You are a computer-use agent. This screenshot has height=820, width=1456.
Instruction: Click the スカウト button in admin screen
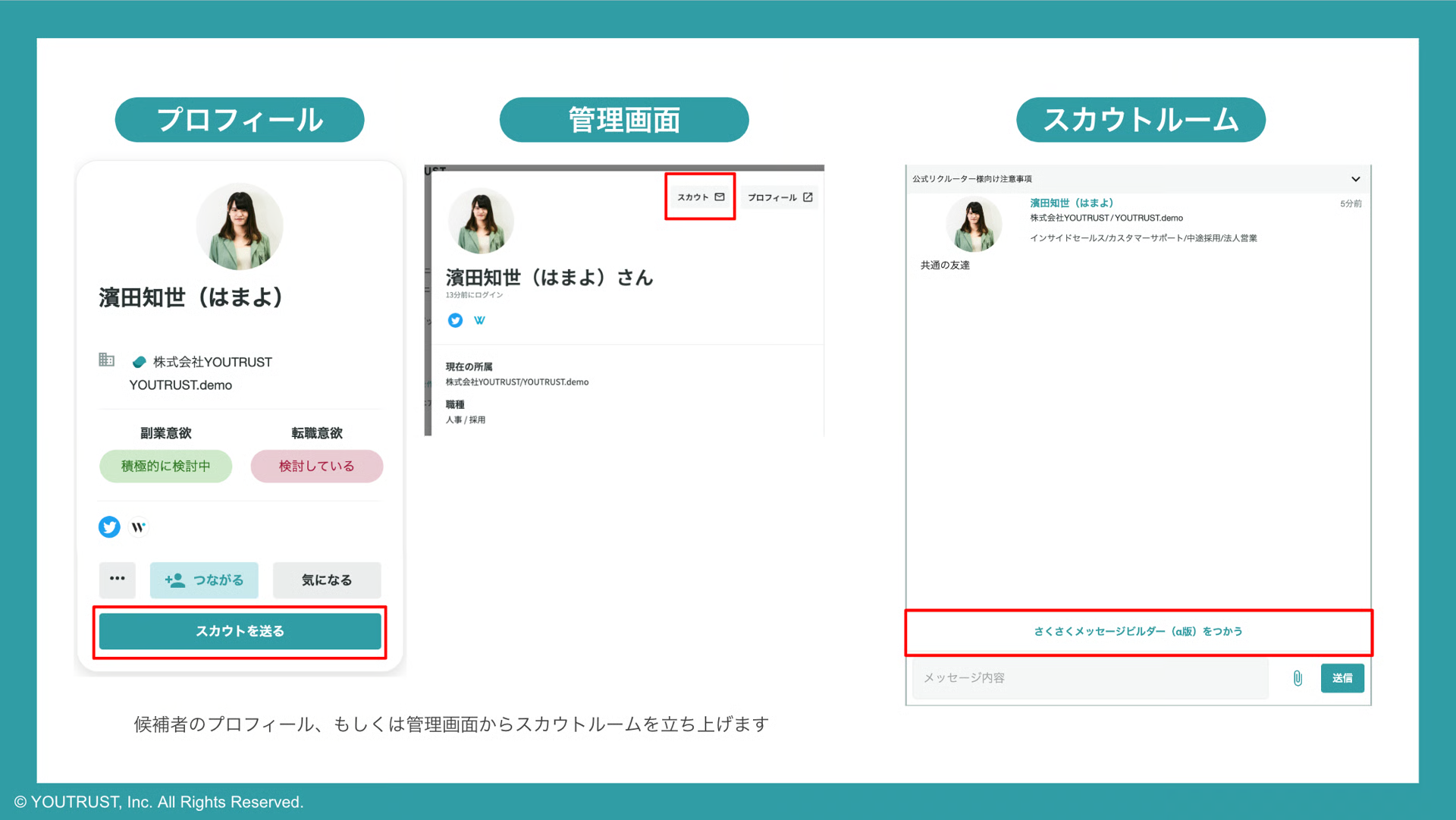click(701, 197)
